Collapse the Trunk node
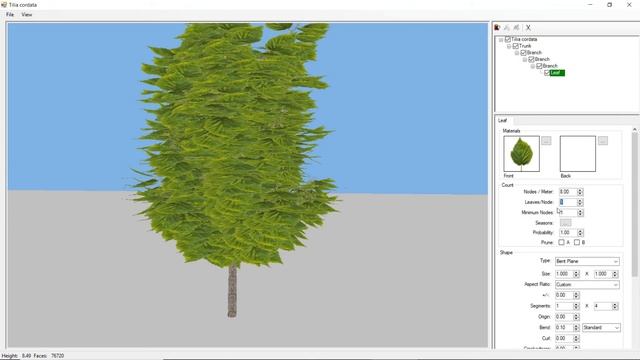640x360 pixels. pyautogui.click(x=509, y=46)
